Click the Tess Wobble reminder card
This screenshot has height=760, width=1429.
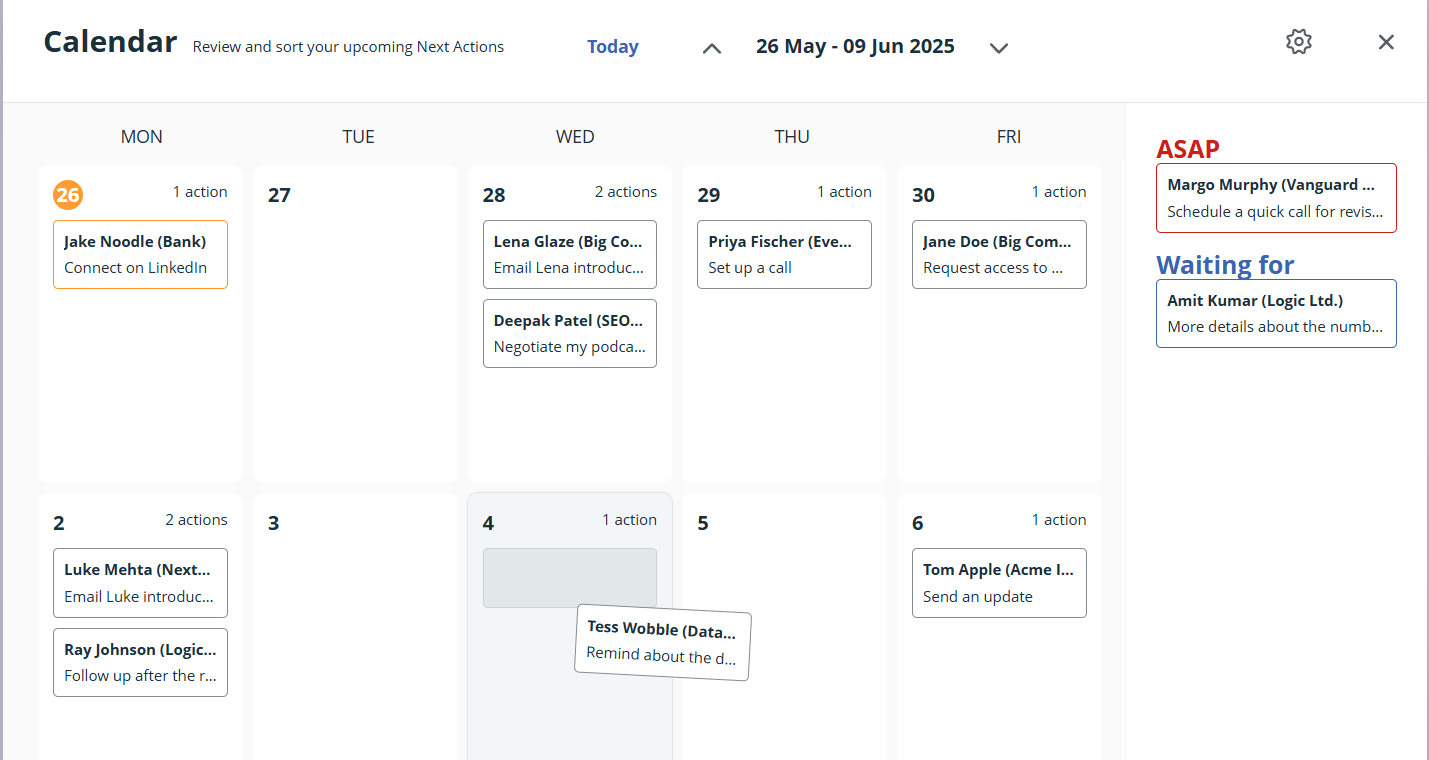662,644
